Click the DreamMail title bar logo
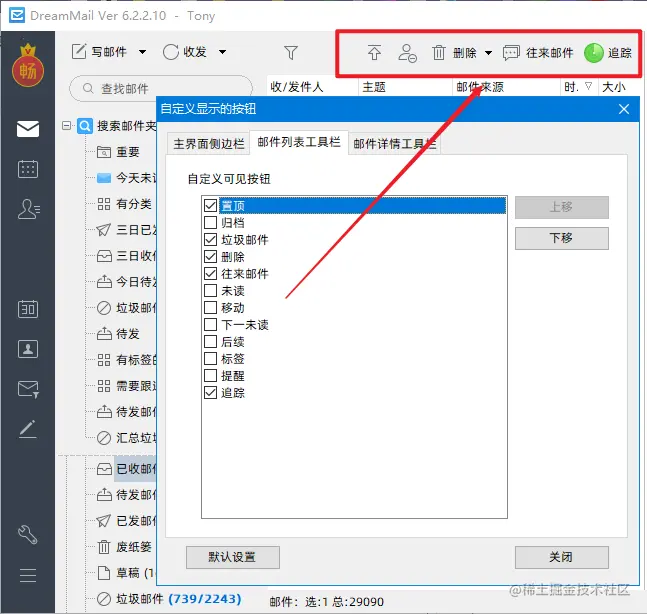The width and height of the screenshot is (647, 614). pyautogui.click(x=17, y=15)
